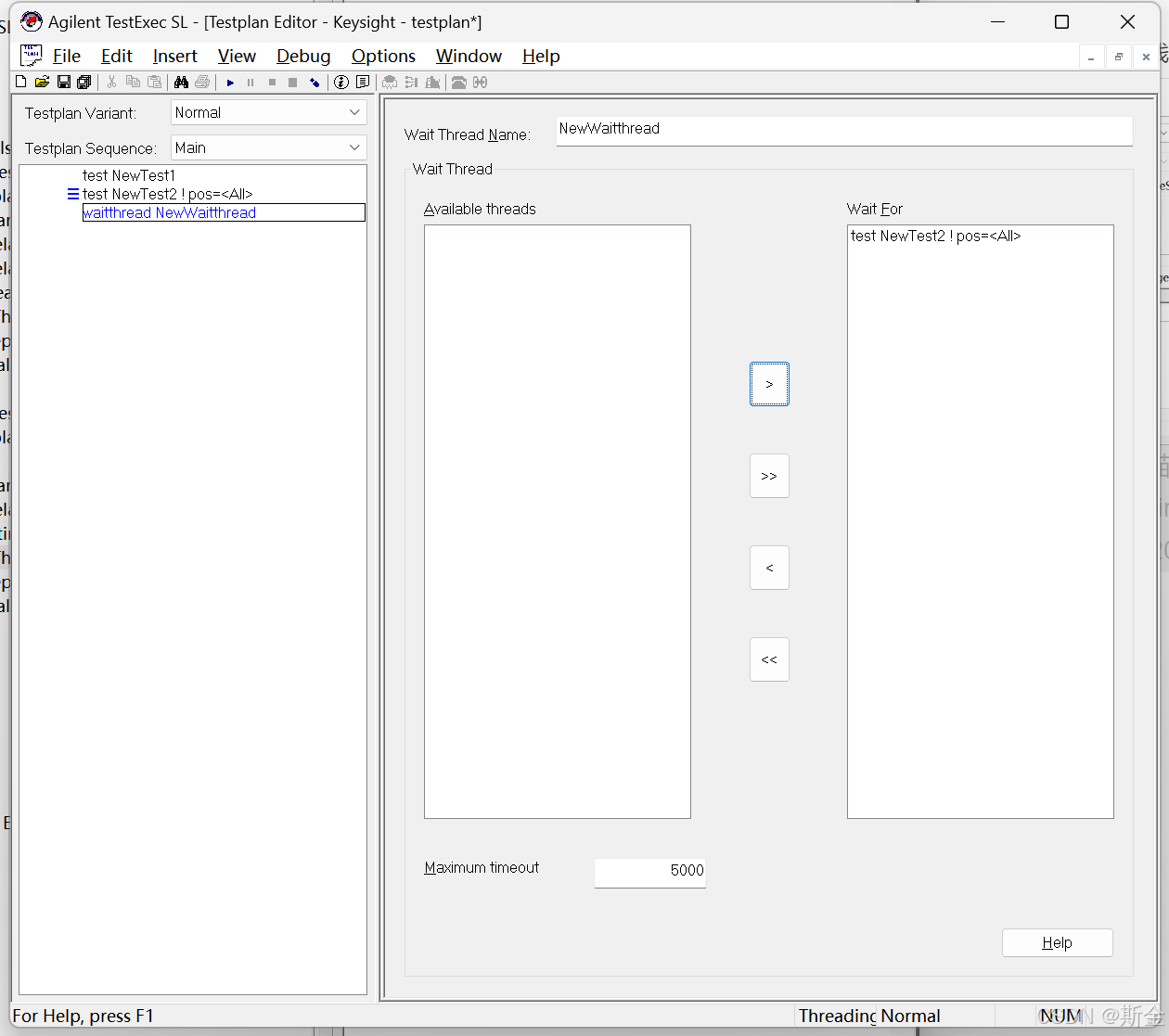Viewport: 1169px width, 1036px height.
Task: Minimize the inner Testplan Editor window
Action: point(1091,57)
